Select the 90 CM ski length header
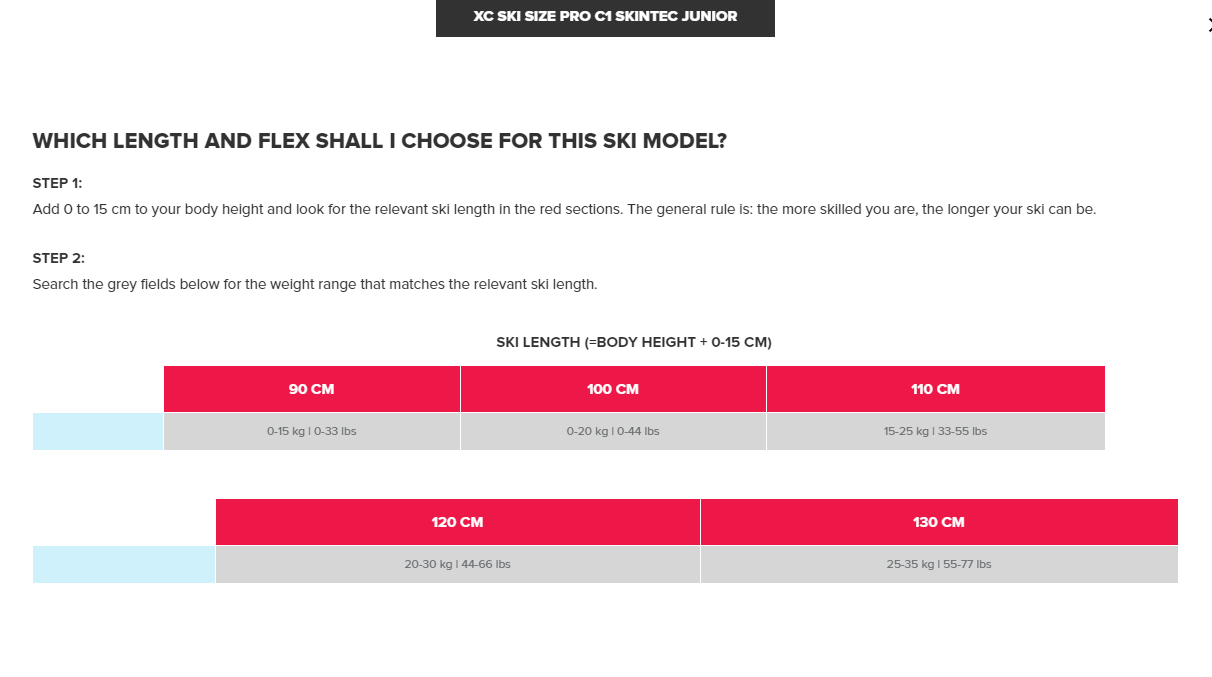This screenshot has width=1212, height=677. [312, 389]
